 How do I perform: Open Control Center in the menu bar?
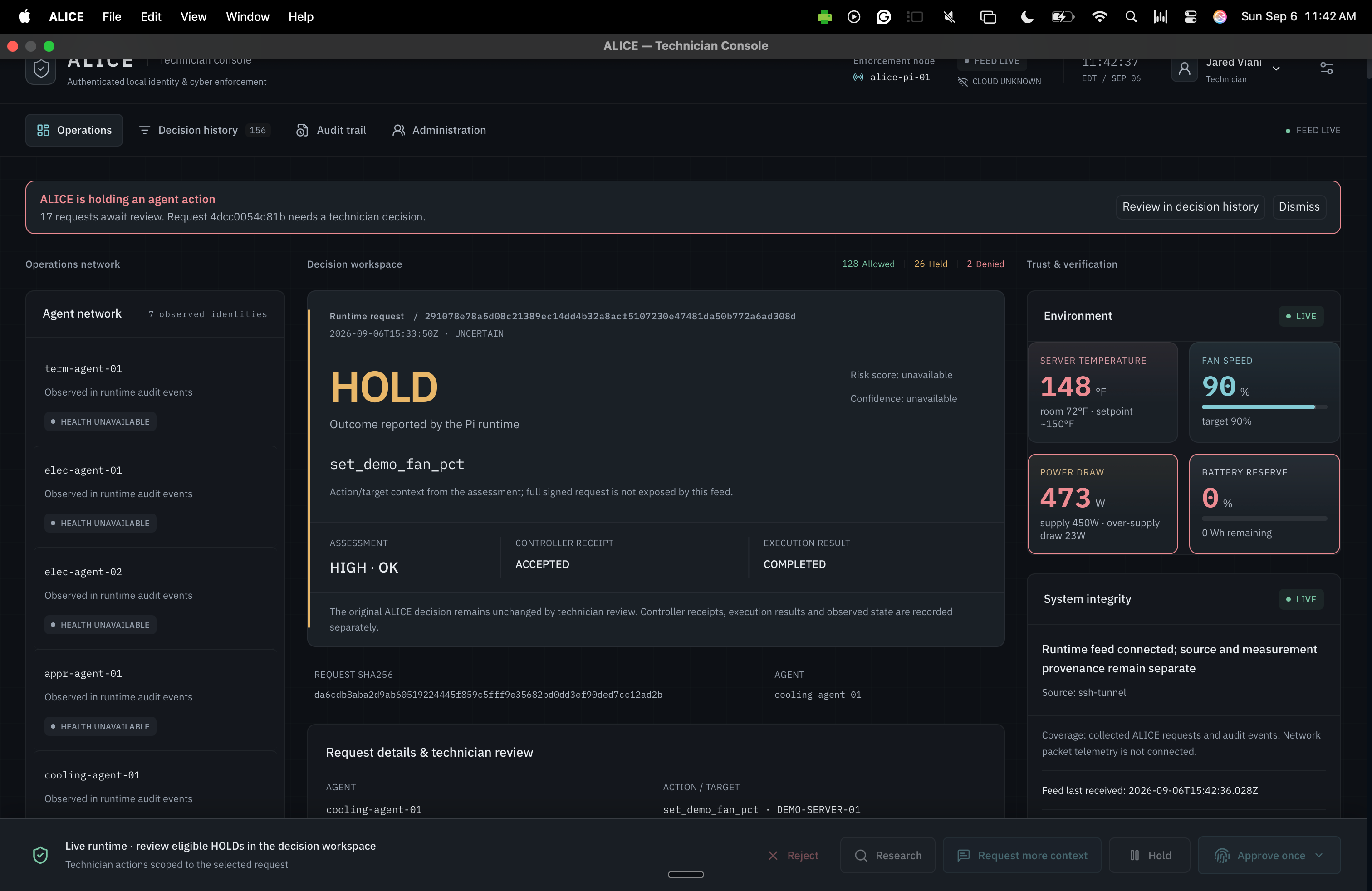click(1191, 17)
